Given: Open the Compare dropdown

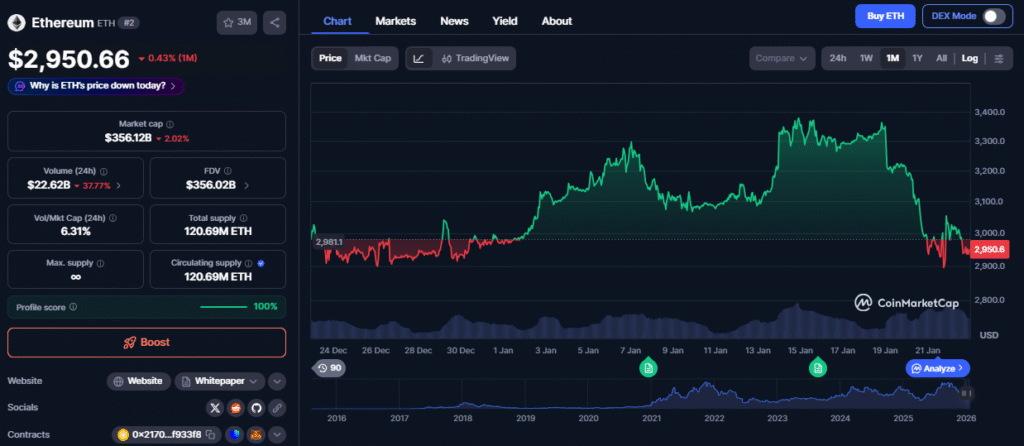Looking at the screenshot, I should tap(781, 58).
